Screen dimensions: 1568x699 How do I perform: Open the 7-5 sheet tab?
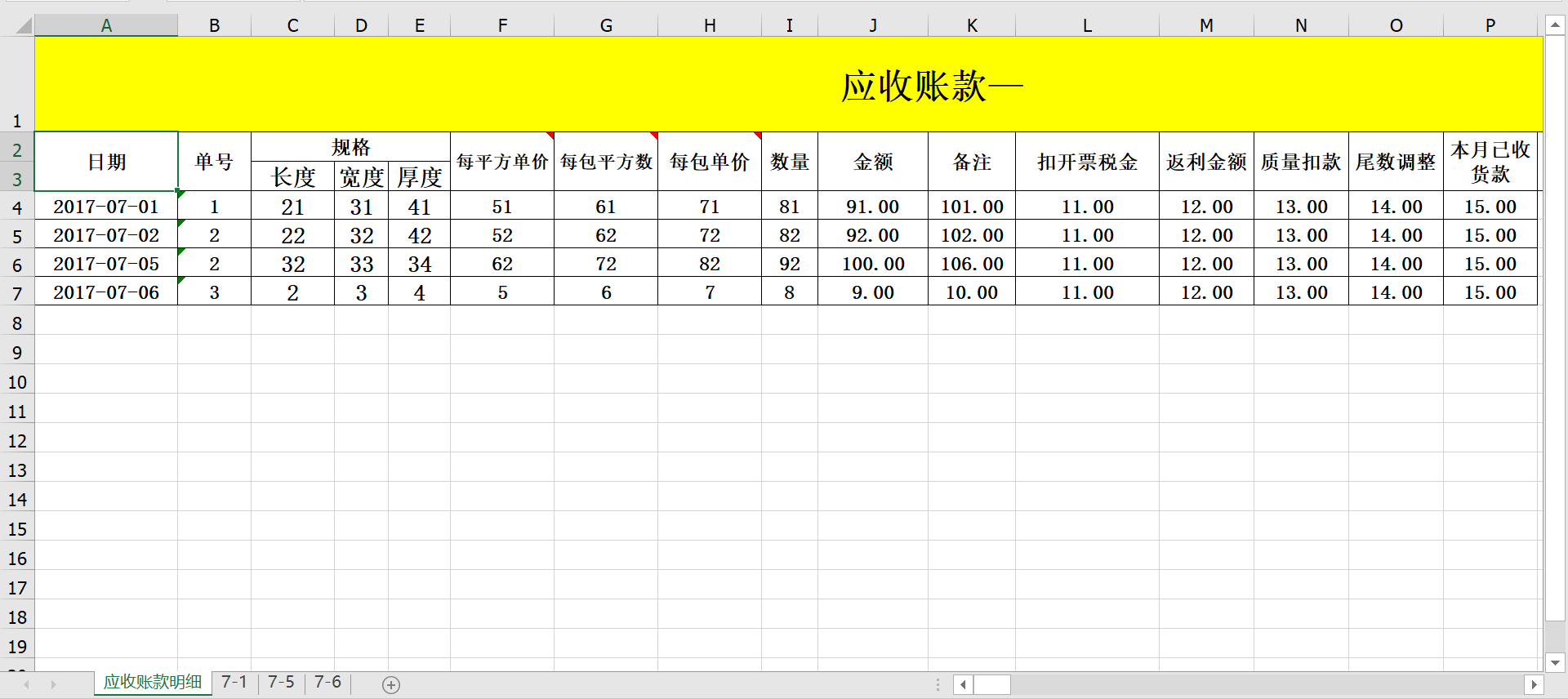(x=282, y=682)
